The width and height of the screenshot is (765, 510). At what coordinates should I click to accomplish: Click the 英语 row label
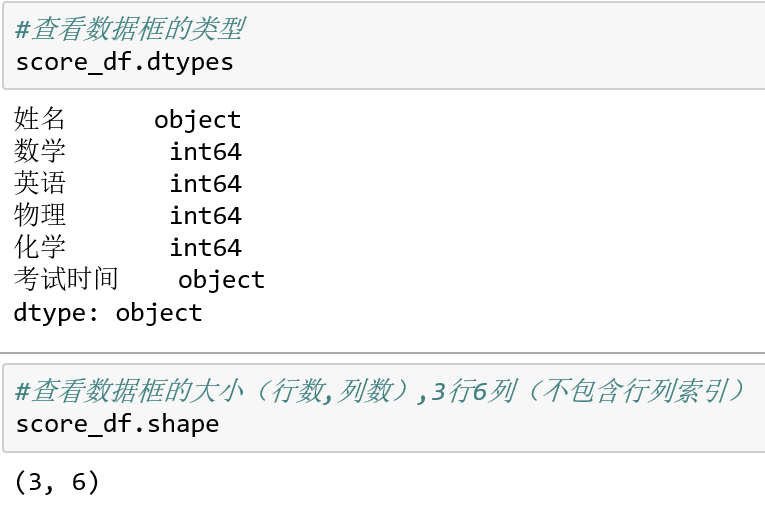(x=40, y=183)
